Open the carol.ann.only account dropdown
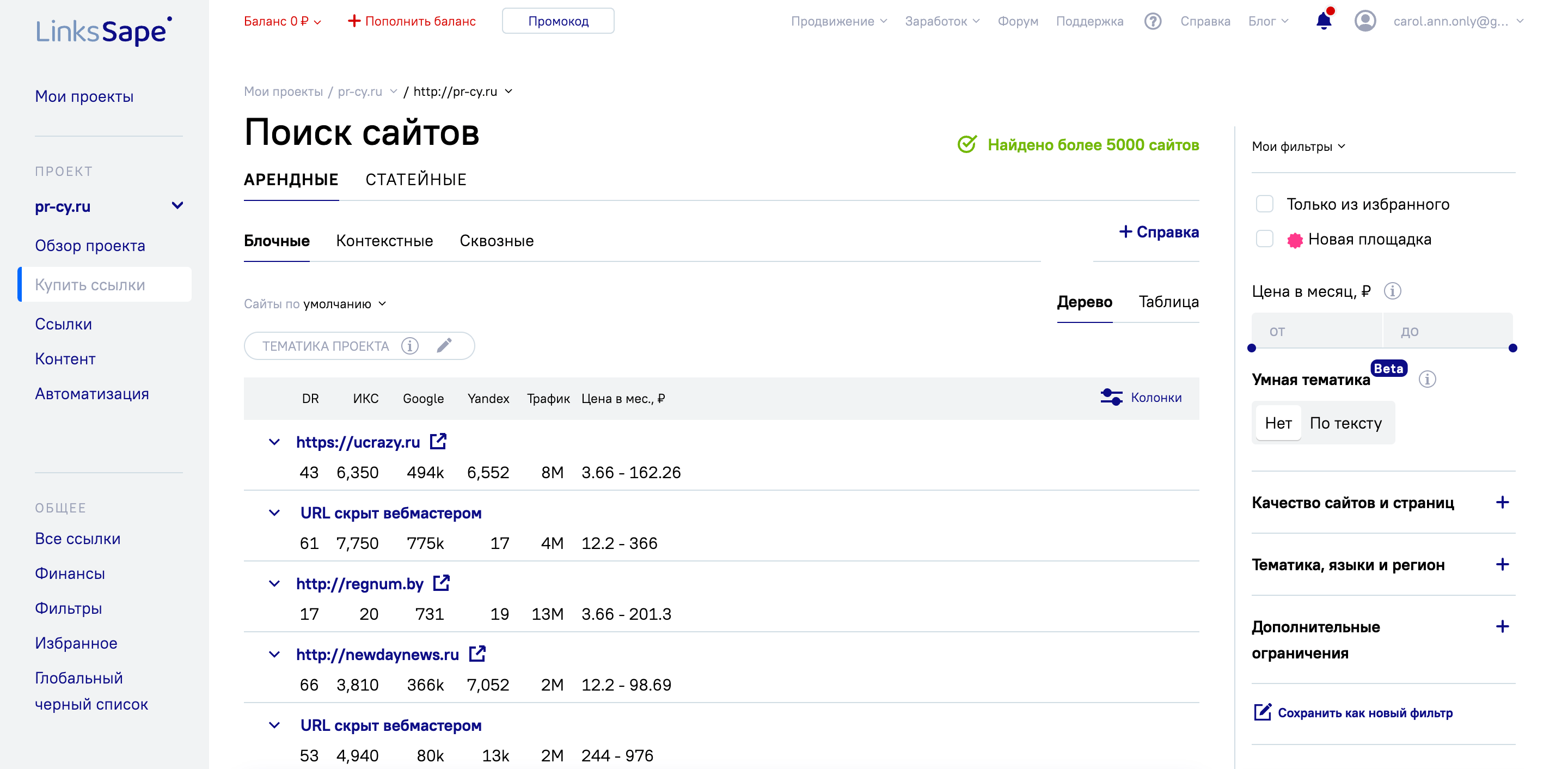The image size is (1568, 769). pyautogui.click(x=1459, y=21)
